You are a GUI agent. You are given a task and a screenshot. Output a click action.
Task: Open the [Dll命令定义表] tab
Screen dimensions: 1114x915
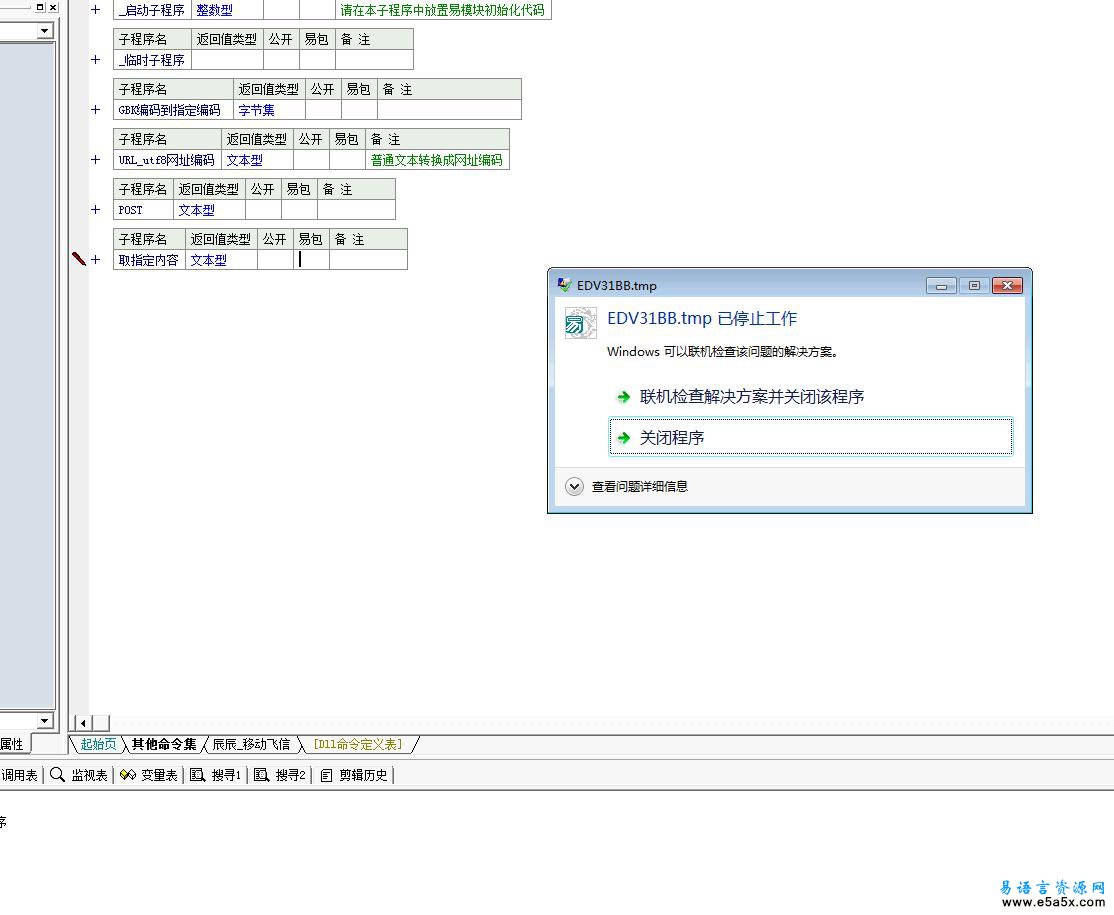tap(358, 745)
